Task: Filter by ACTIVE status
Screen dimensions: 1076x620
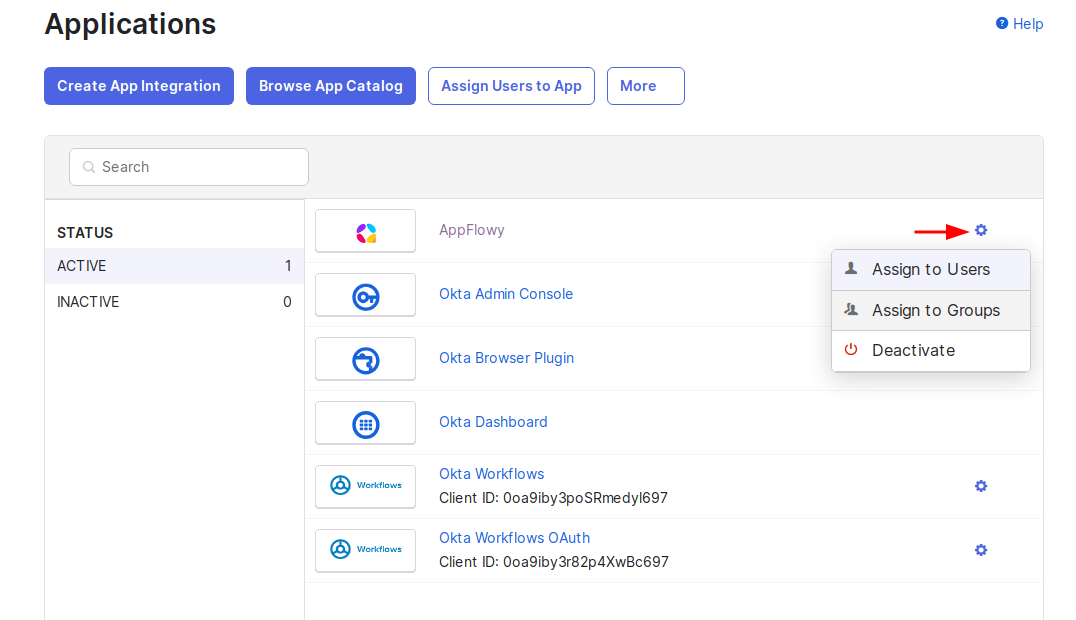Action: (x=174, y=266)
